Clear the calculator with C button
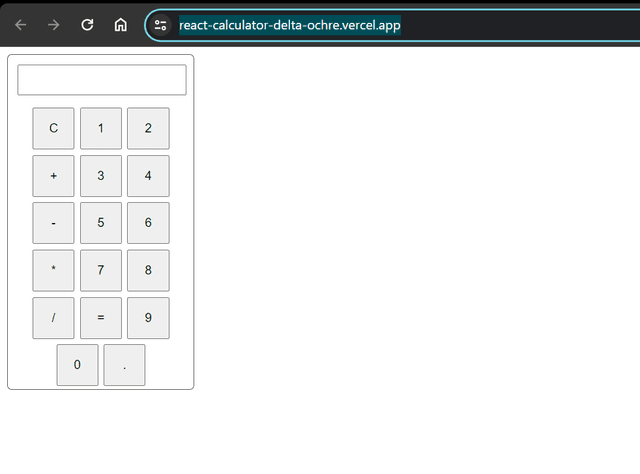This screenshot has width=640, height=474. click(x=53, y=128)
